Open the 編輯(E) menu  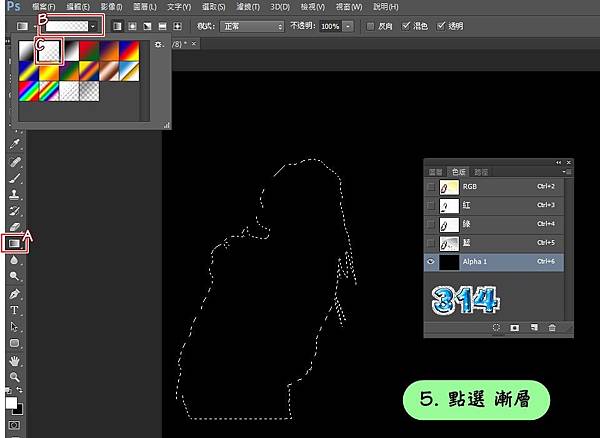78,7
